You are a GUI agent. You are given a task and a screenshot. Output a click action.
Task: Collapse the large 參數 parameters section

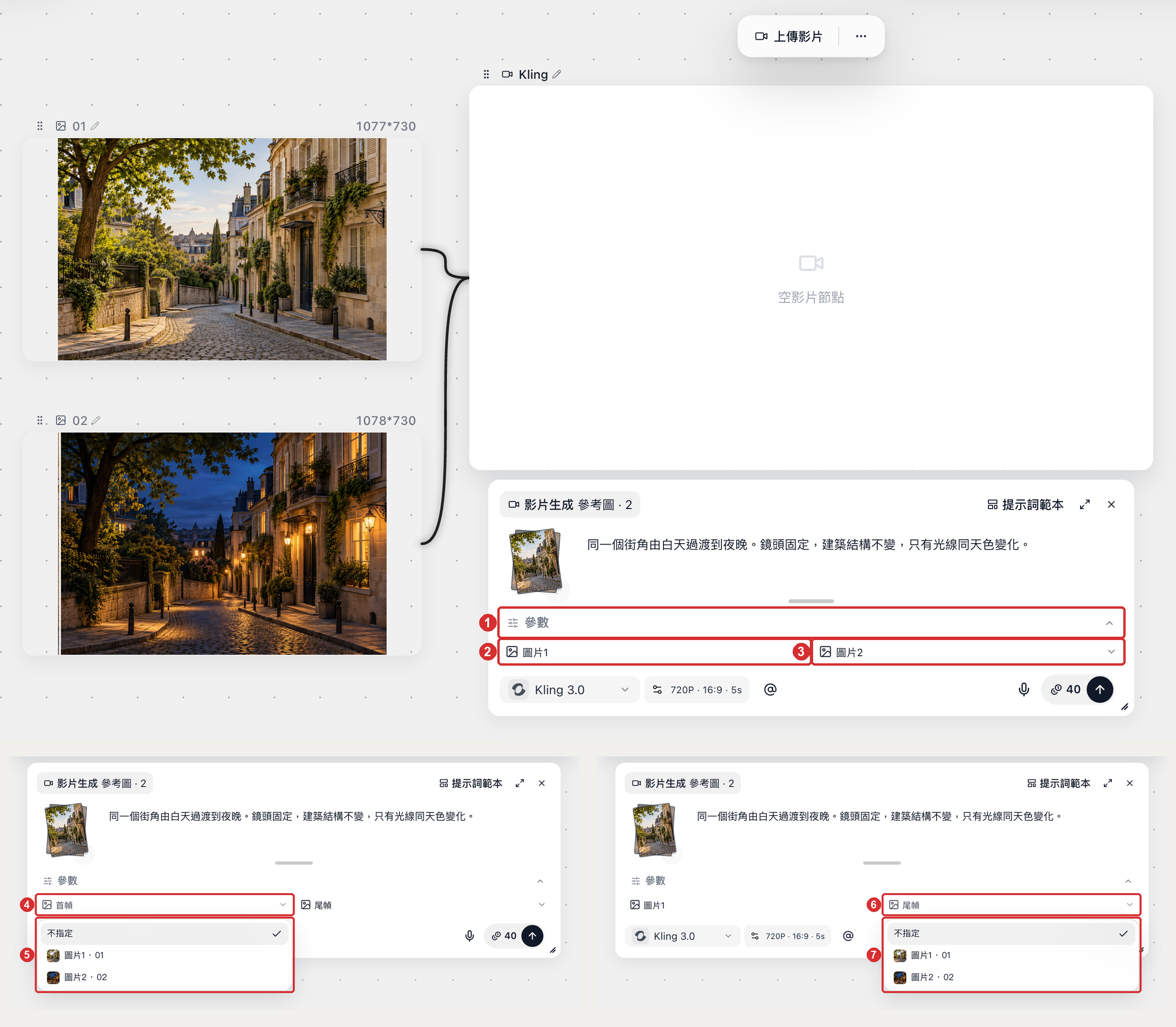click(811, 623)
